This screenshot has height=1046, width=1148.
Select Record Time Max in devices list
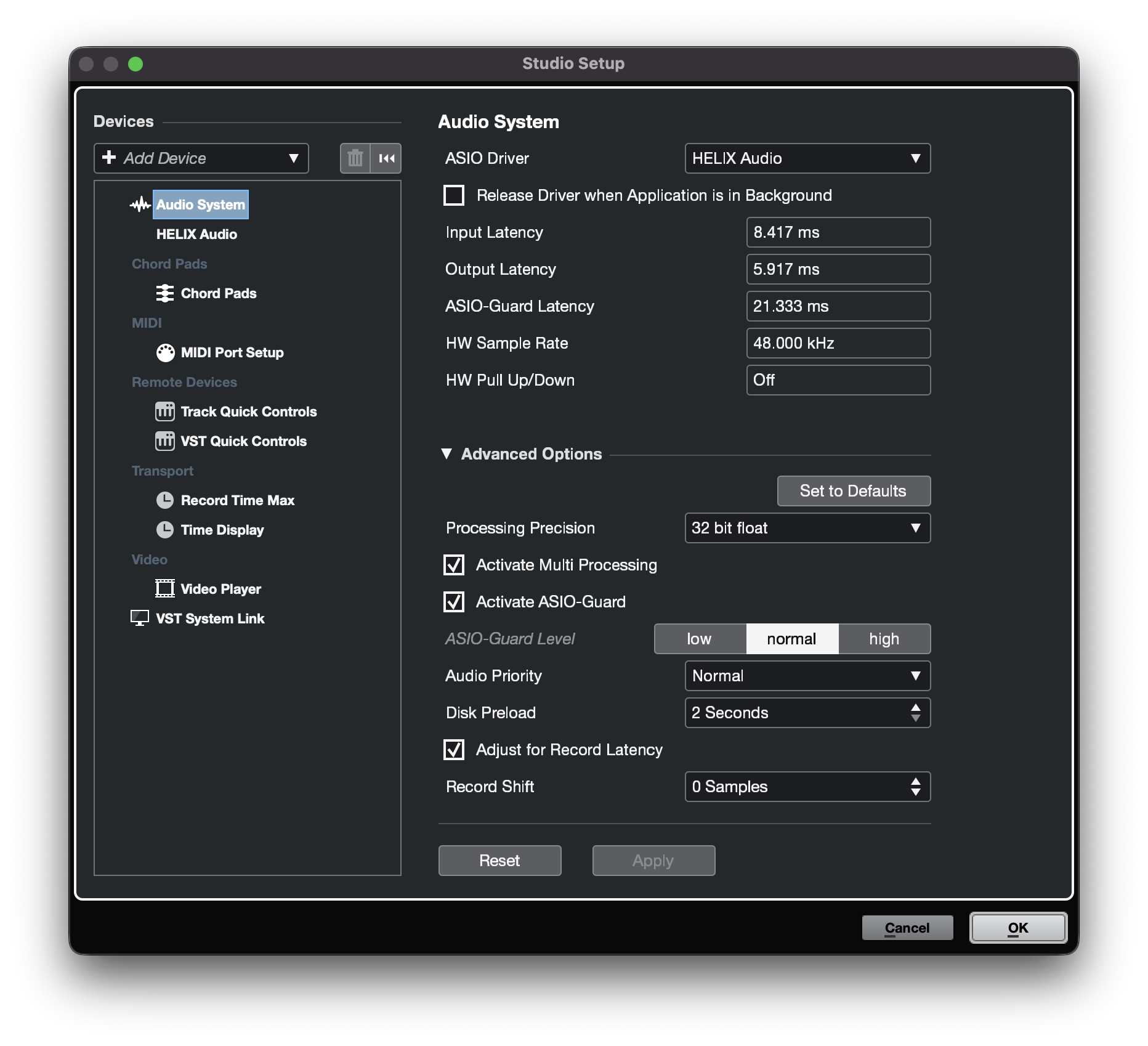click(x=237, y=500)
